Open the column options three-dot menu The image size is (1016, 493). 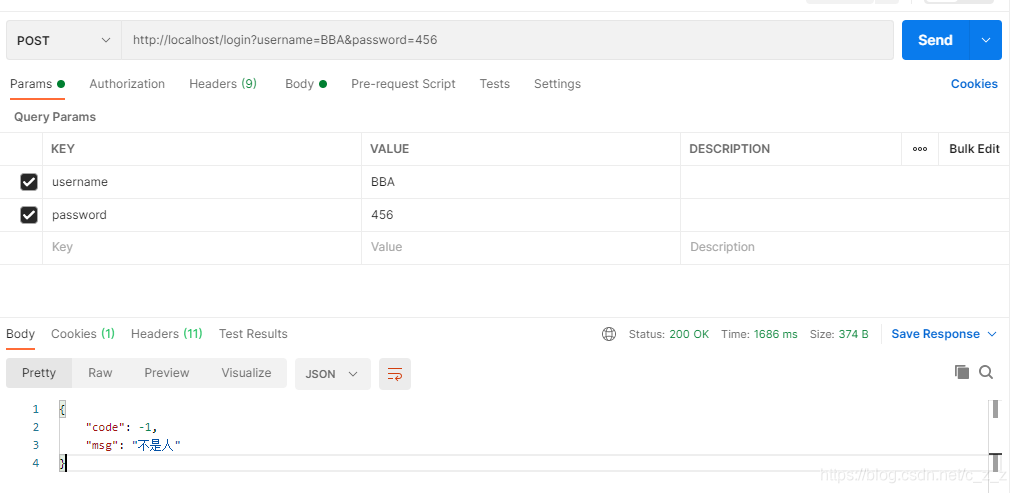[x=919, y=149]
